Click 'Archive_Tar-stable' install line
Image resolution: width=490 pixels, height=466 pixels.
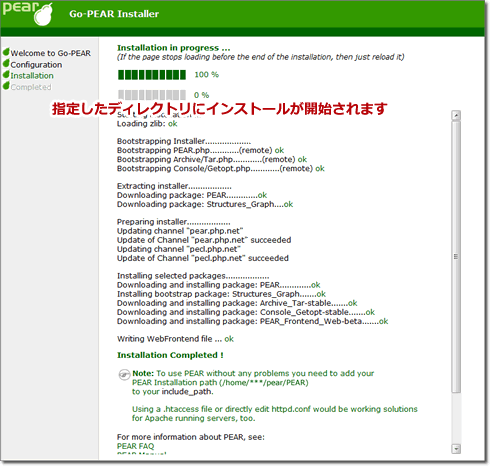point(237,303)
